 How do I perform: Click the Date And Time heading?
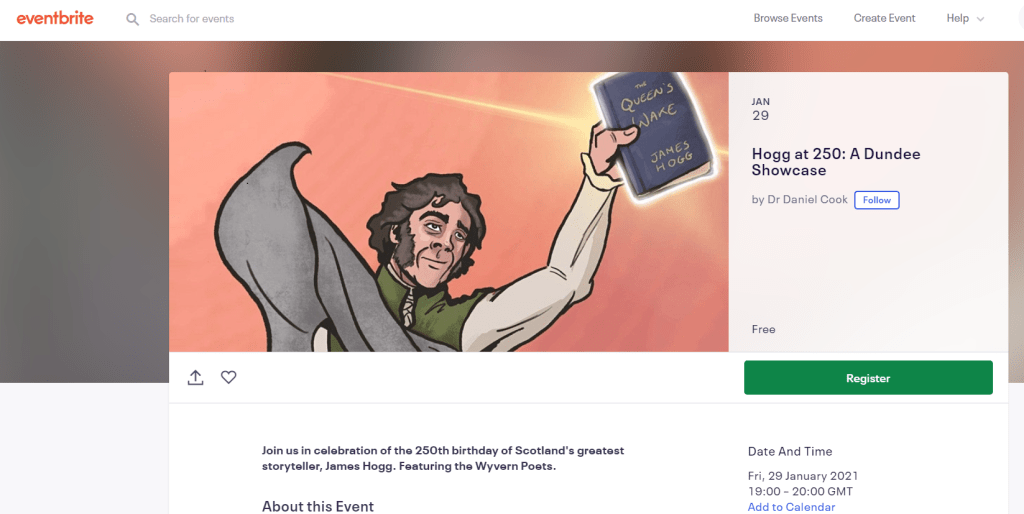(790, 451)
